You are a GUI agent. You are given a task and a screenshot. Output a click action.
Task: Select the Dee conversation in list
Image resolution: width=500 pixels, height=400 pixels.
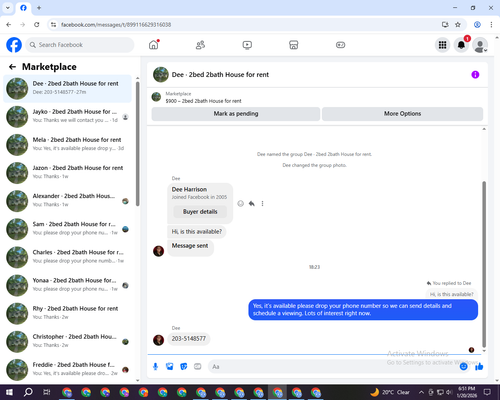pos(67,88)
